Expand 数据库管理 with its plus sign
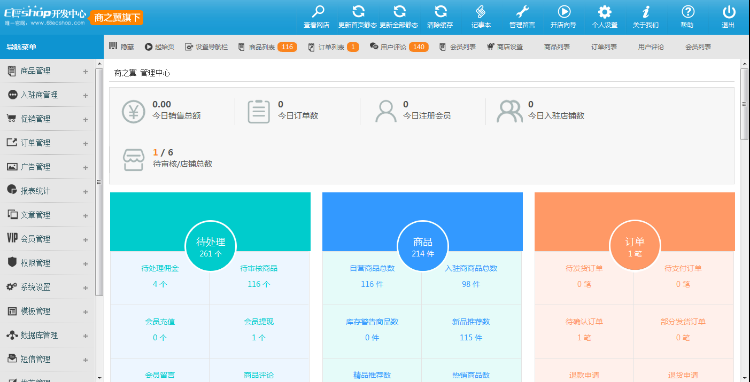This screenshot has width=750, height=382. tap(85, 335)
